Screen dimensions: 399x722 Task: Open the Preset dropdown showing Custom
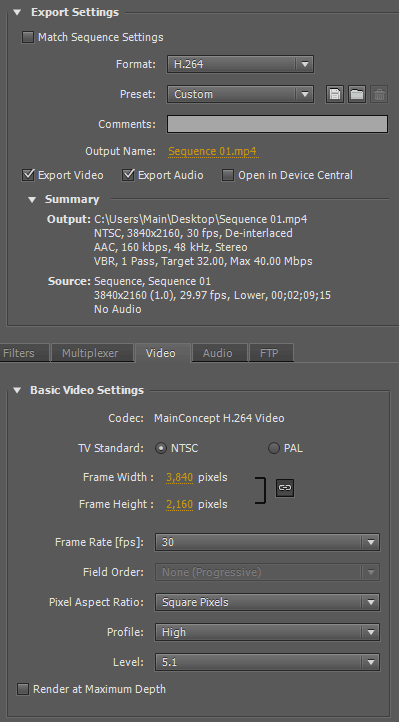pyautogui.click(x=240, y=94)
